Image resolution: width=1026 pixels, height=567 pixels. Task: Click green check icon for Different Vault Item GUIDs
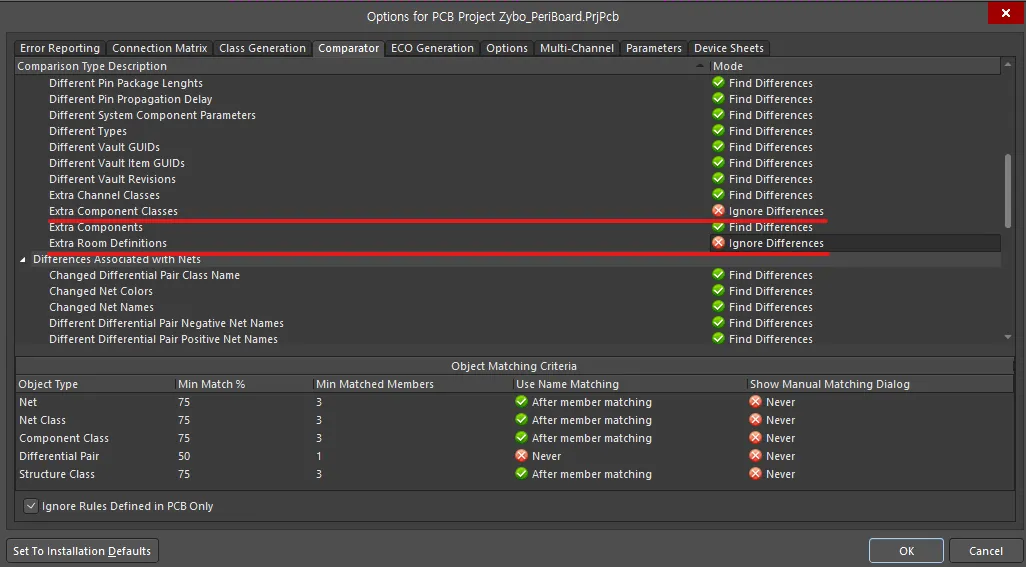click(718, 162)
